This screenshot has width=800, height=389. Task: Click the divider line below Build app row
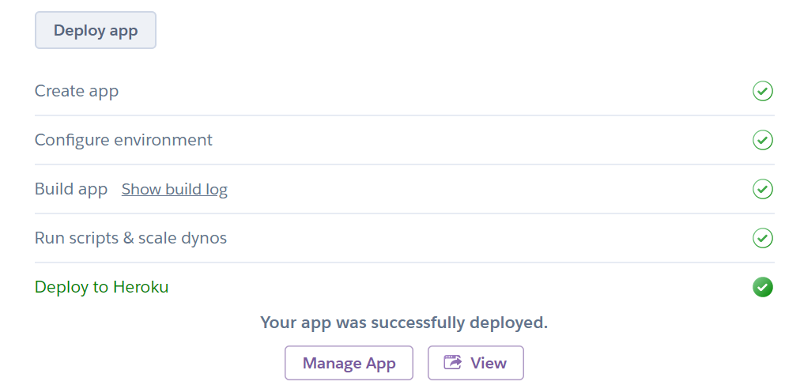[x=405, y=213]
